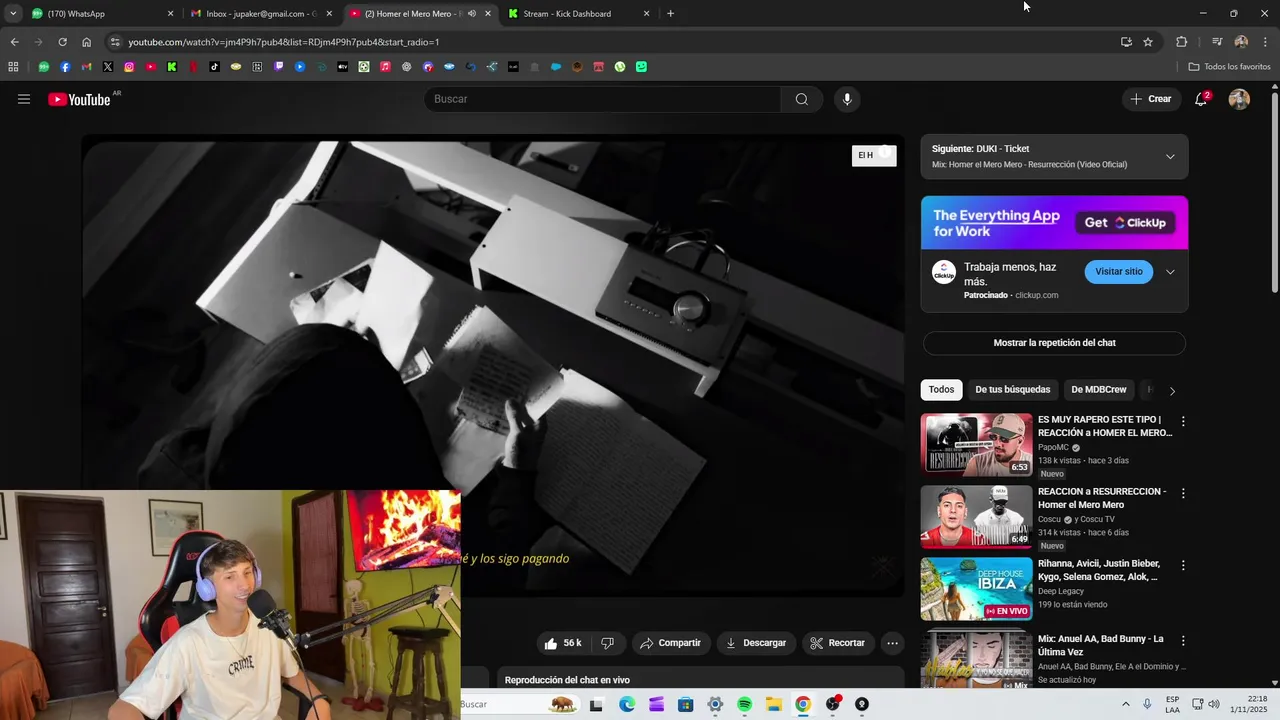Click the Crear button

click(1150, 99)
